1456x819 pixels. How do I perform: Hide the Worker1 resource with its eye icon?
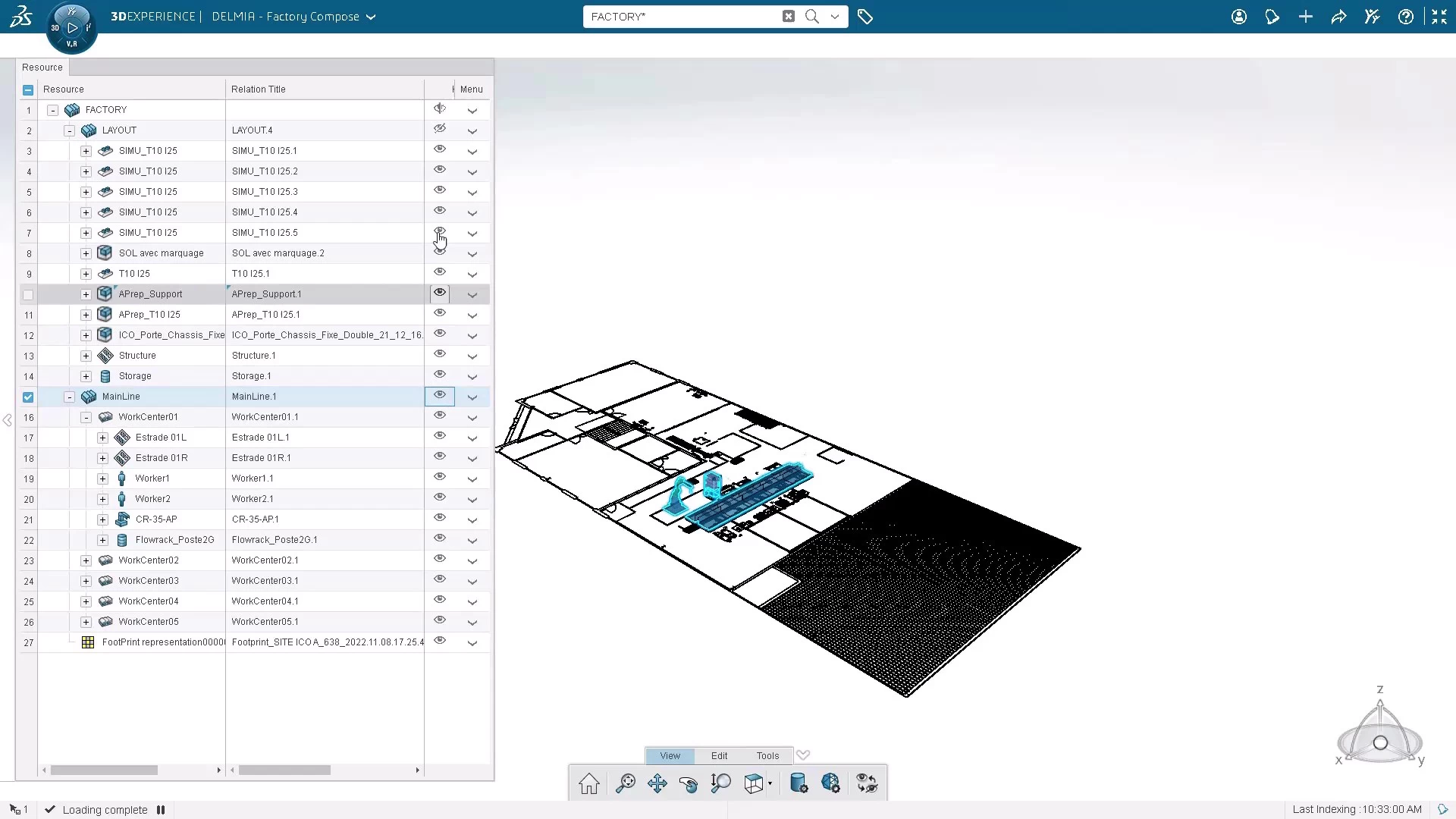440,477
